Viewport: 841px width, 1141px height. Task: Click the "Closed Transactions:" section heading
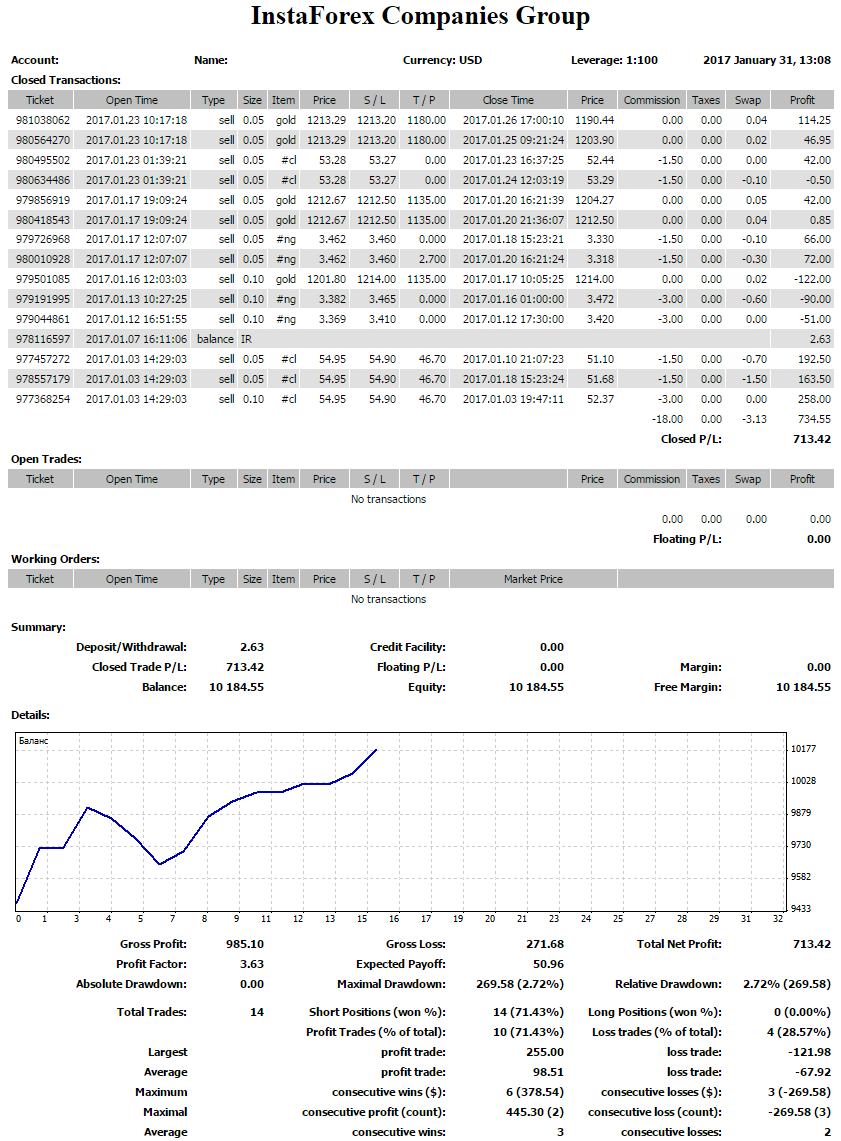pyautogui.click(x=65, y=80)
